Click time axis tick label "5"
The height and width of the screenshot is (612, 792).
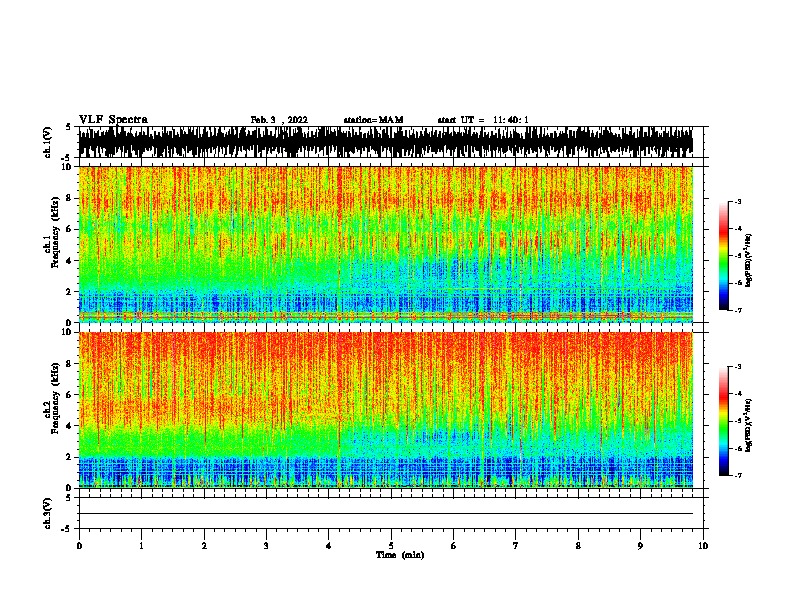tap(391, 546)
